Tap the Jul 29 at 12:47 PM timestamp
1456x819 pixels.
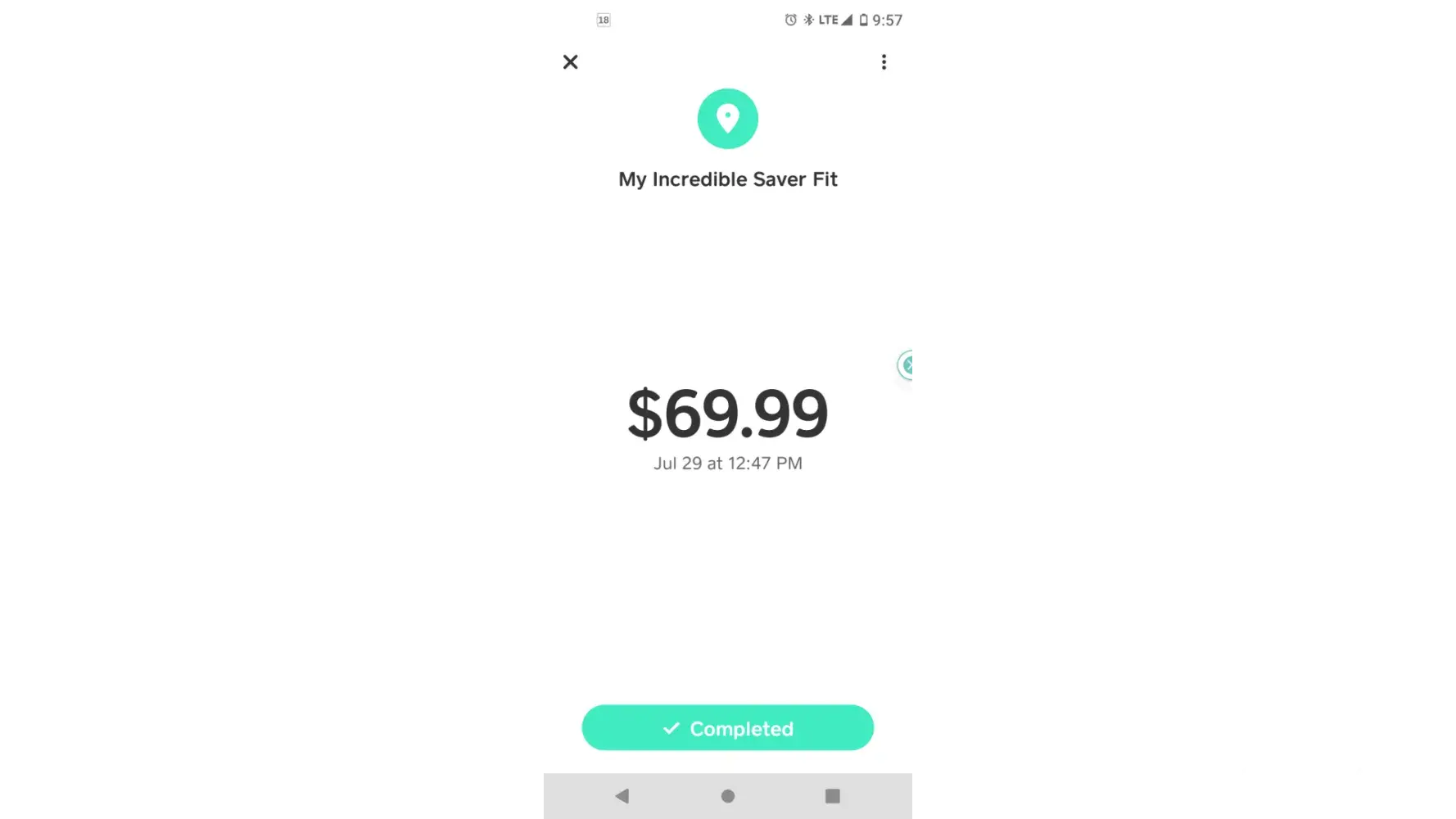[x=728, y=464]
